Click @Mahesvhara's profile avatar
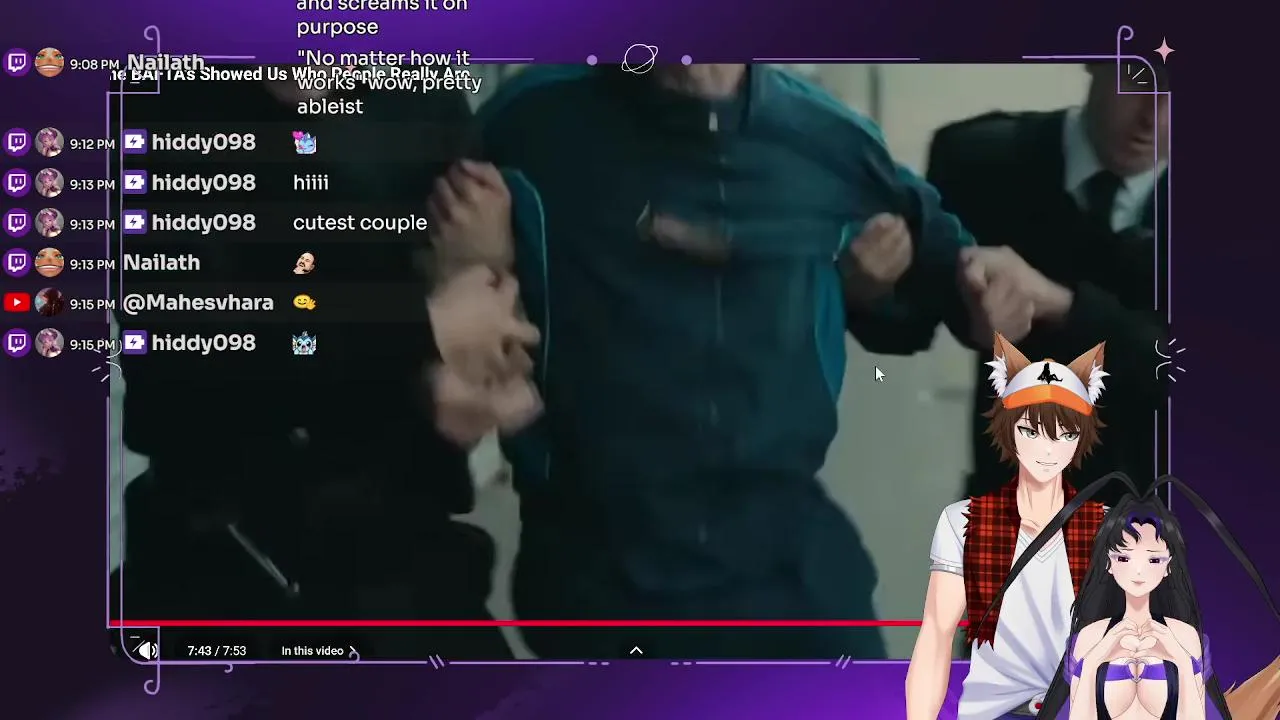This screenshot has height=720, width=1280. point(49,303)
